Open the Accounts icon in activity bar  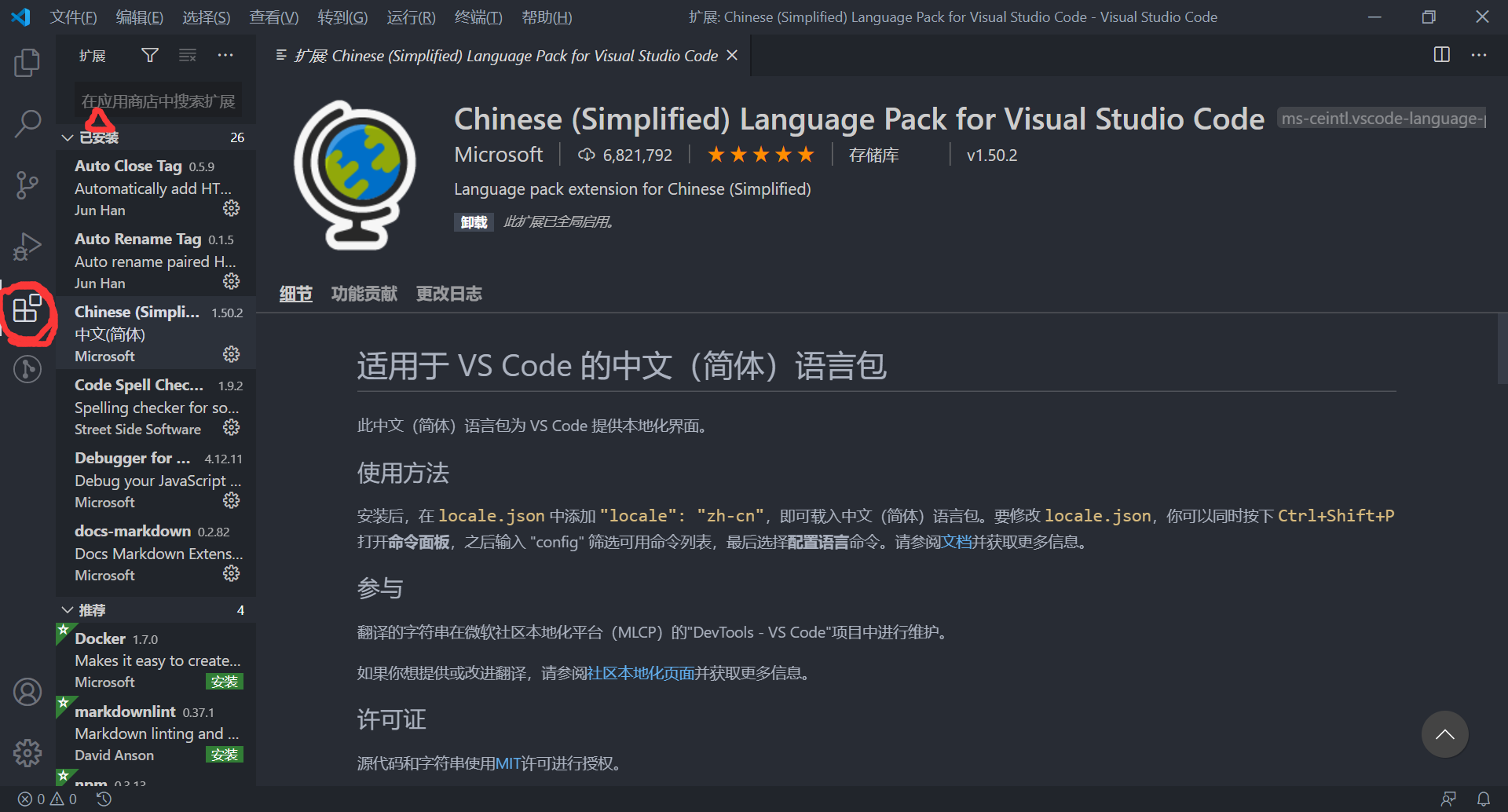tap(27, 692)
